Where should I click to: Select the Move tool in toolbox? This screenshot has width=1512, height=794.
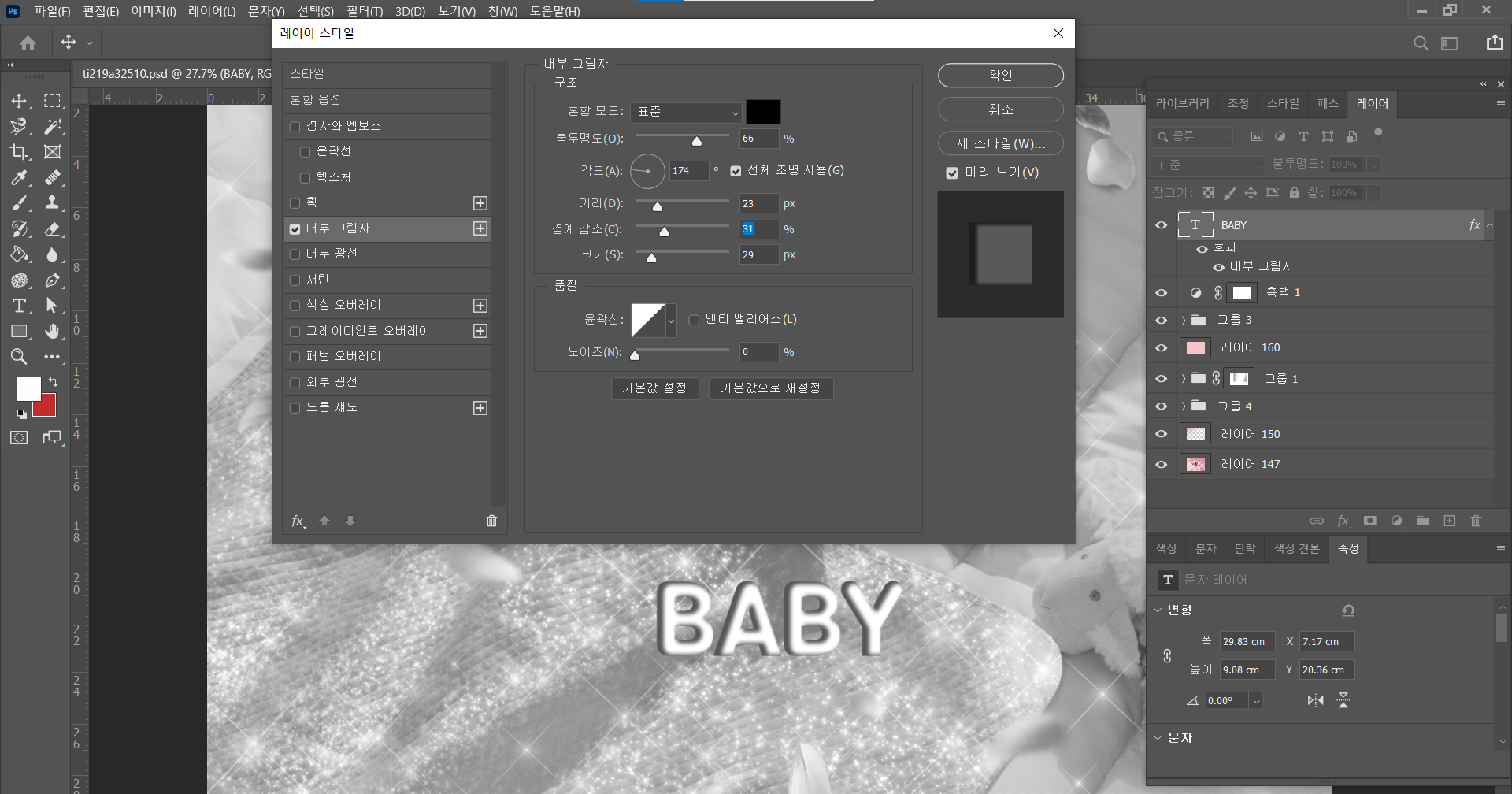click(x=19, y=101)
